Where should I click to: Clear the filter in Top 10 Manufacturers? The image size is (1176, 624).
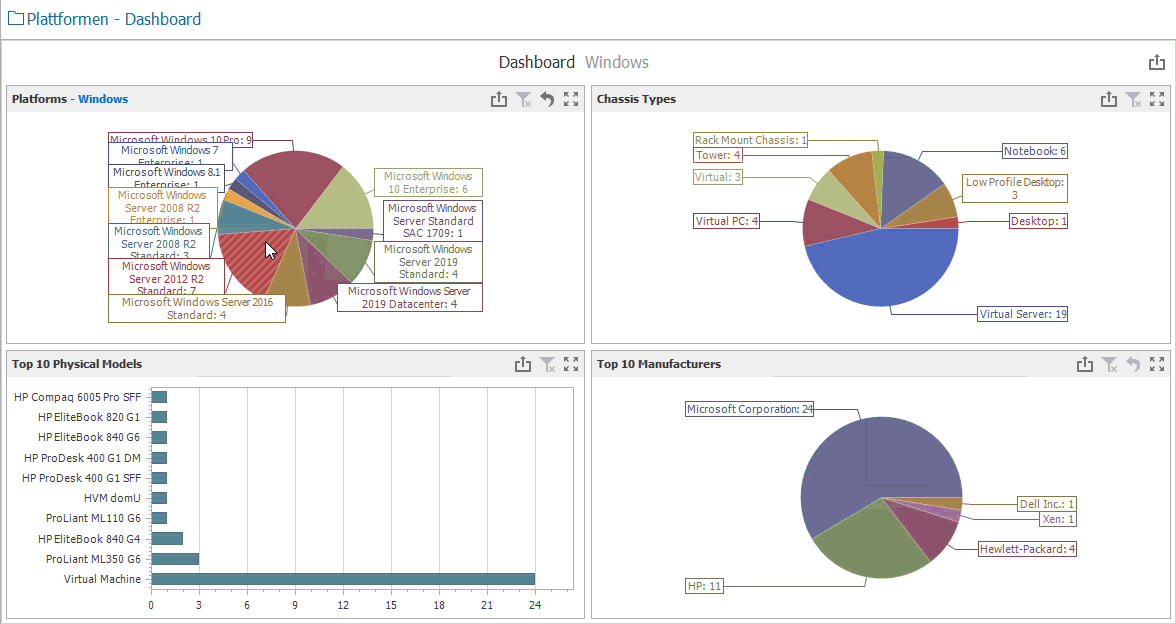(x=1109, y=364)
